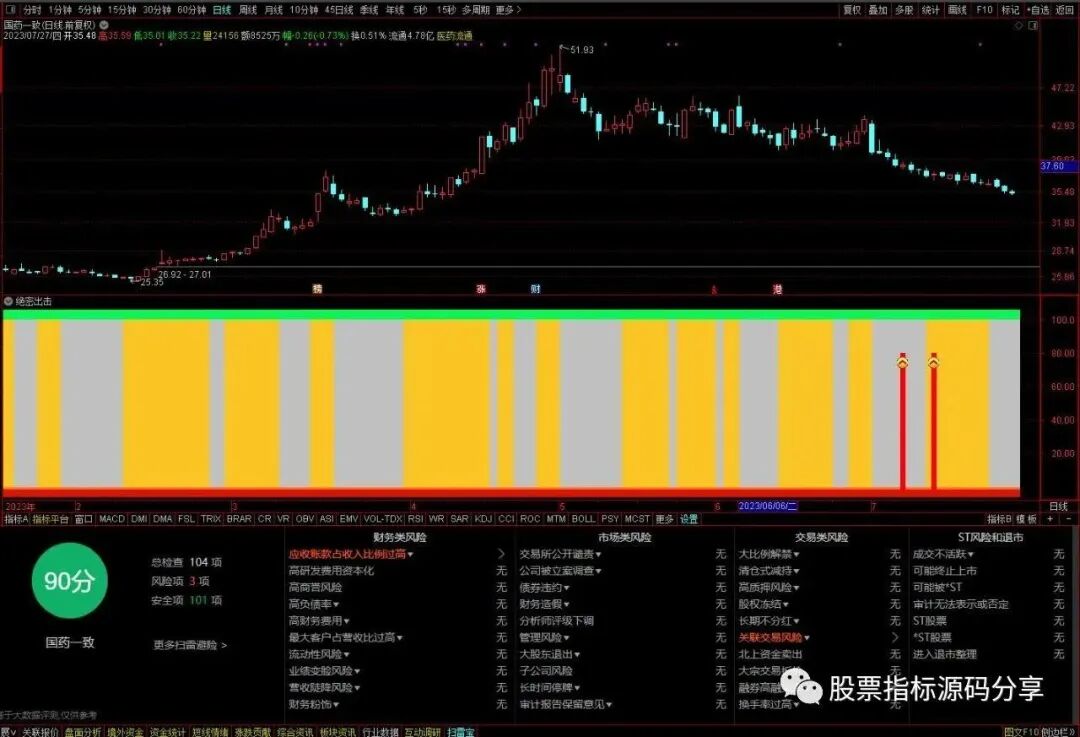Select KDJ indicator
Screen dimensions: 1080x737
tap(484, 519)
